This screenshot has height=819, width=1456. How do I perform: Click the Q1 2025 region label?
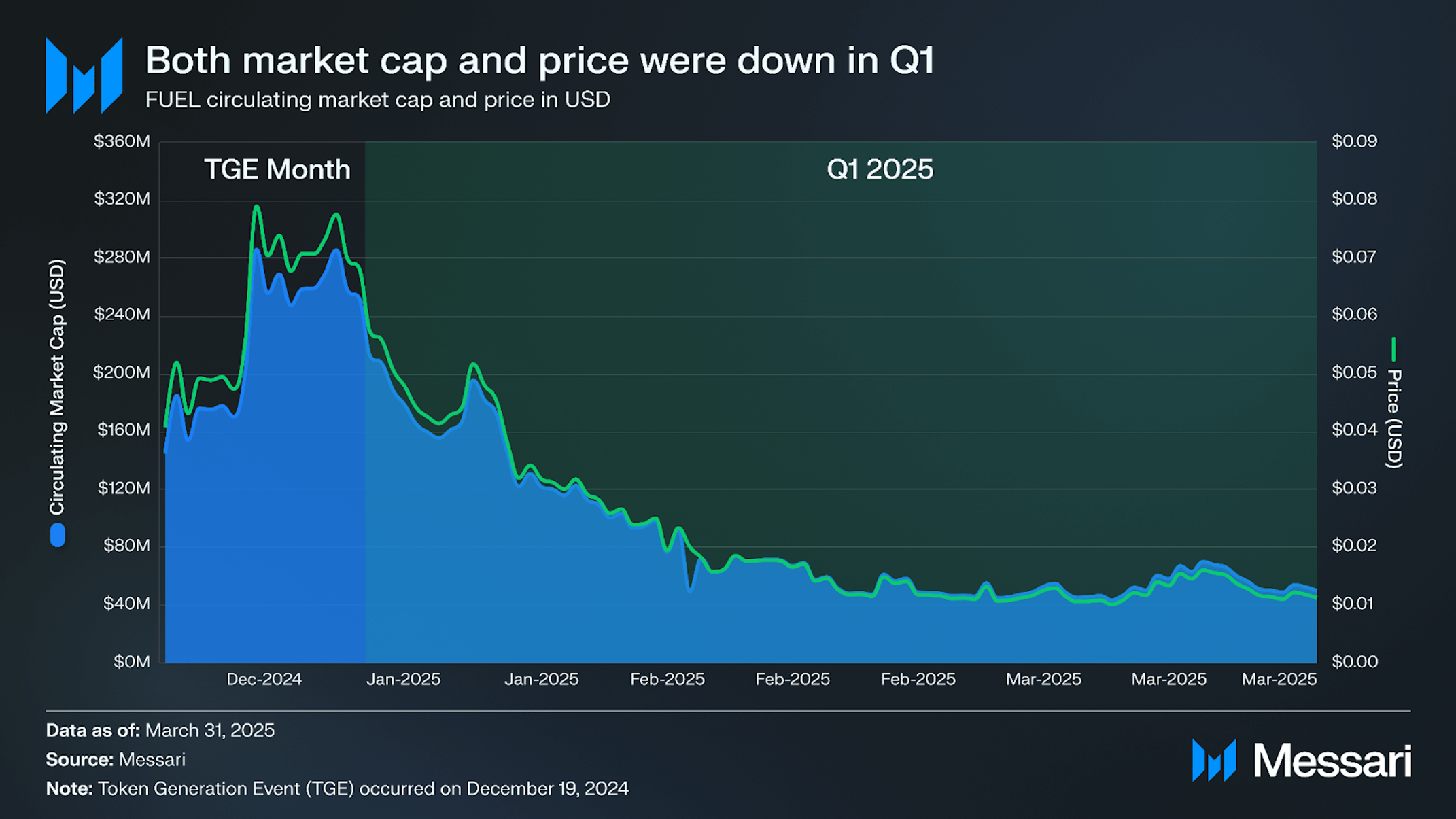880,169
